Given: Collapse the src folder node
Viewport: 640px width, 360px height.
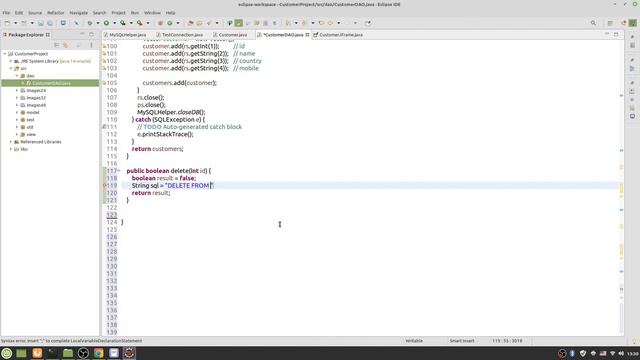Looking at the screenshot, I should coord(11,69).
